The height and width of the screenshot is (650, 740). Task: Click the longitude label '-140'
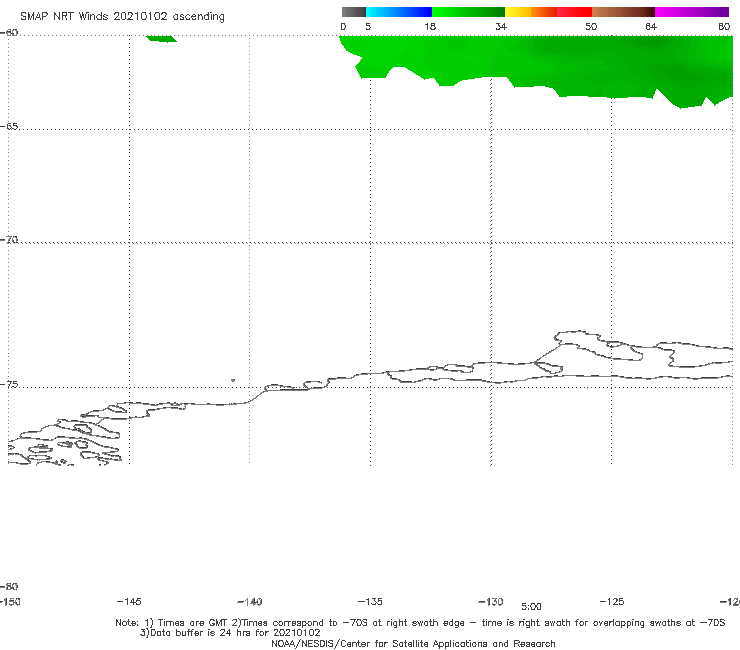[x=250, y=602]
